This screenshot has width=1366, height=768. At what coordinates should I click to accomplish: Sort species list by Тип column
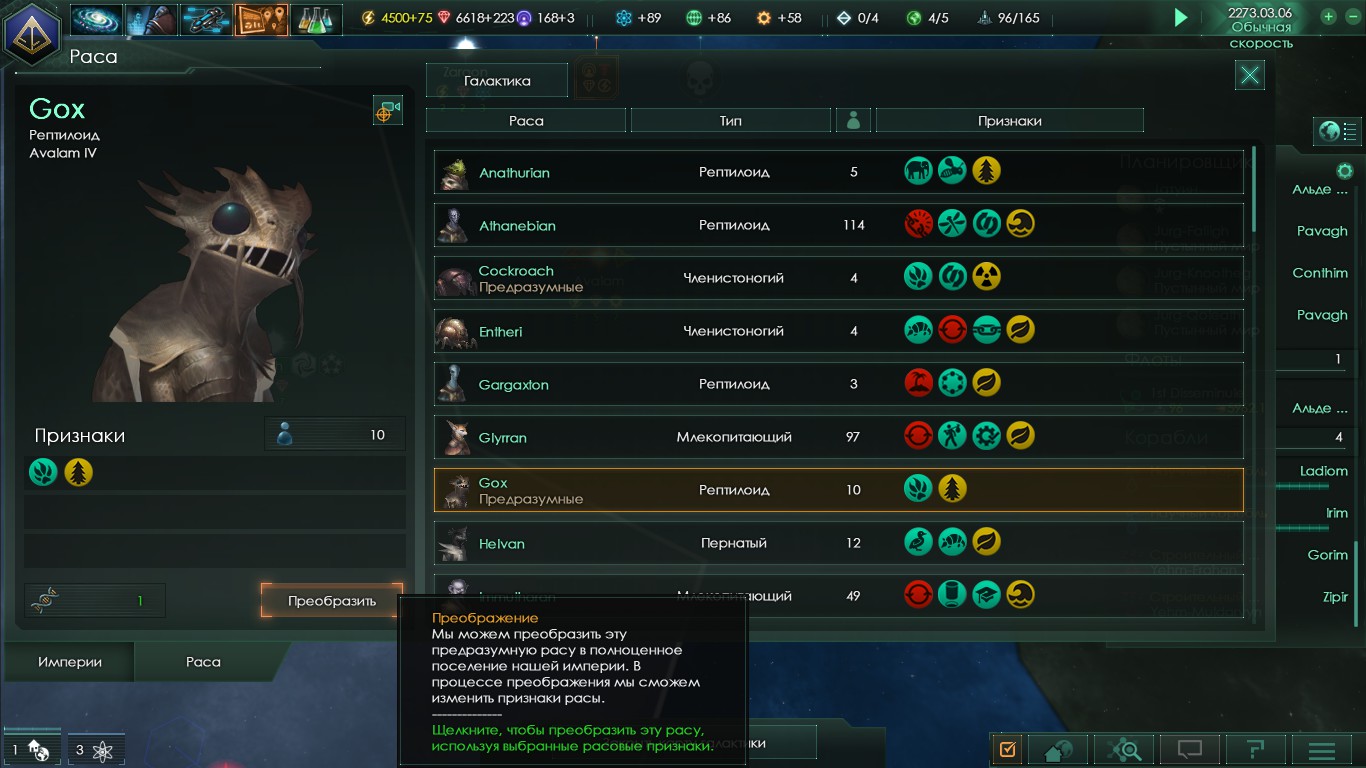point(731,121)
